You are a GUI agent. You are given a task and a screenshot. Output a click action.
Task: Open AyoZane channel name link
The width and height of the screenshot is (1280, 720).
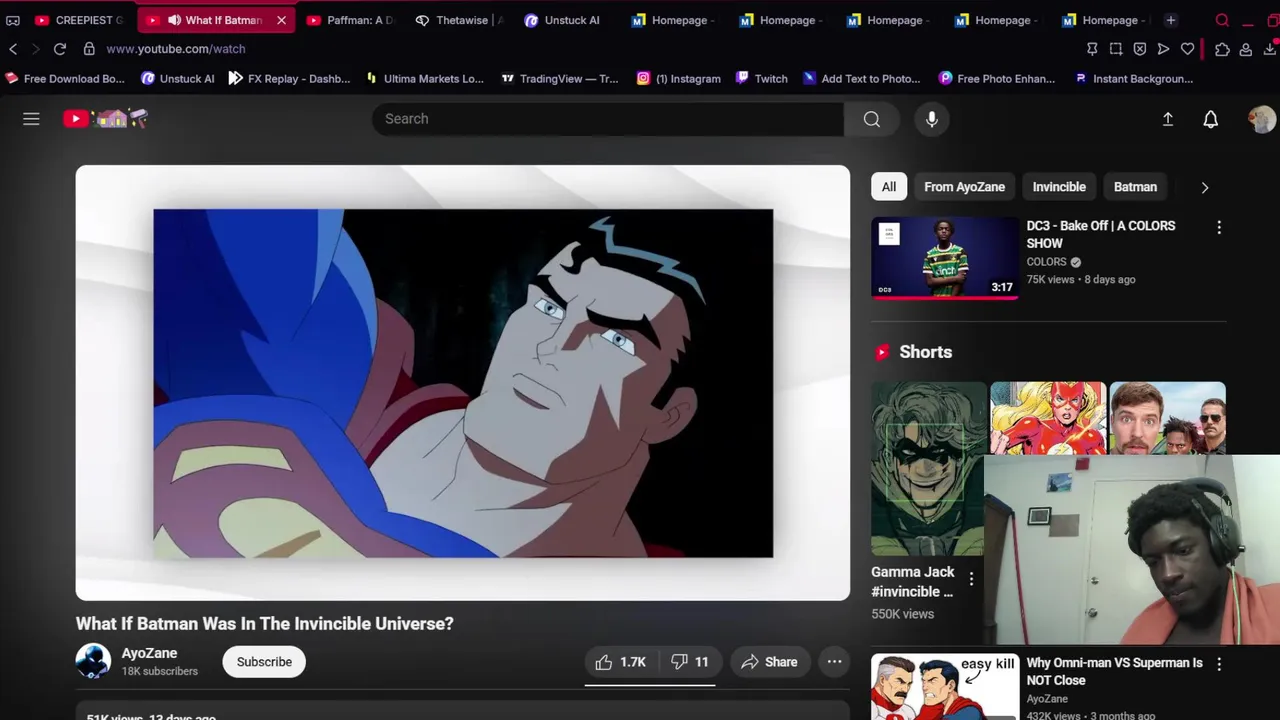pyautogui.click(x=149, y=653)
